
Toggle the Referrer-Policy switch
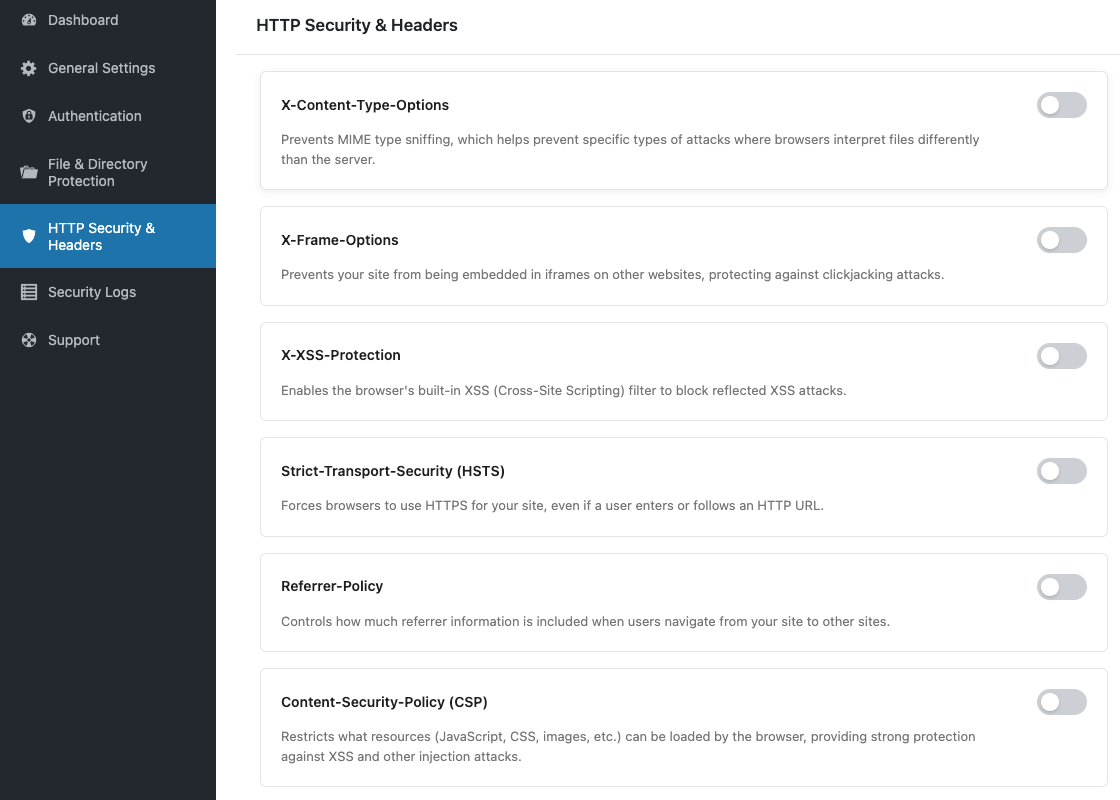[x=1061, y=587]
